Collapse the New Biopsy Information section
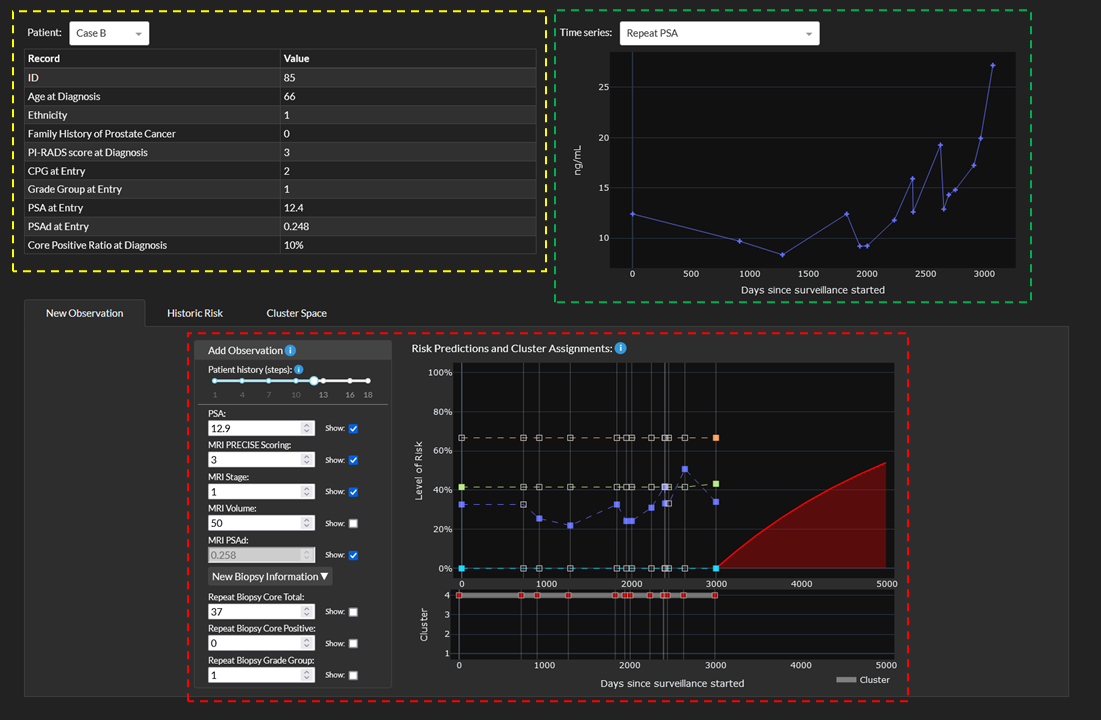 click(268, 576)
